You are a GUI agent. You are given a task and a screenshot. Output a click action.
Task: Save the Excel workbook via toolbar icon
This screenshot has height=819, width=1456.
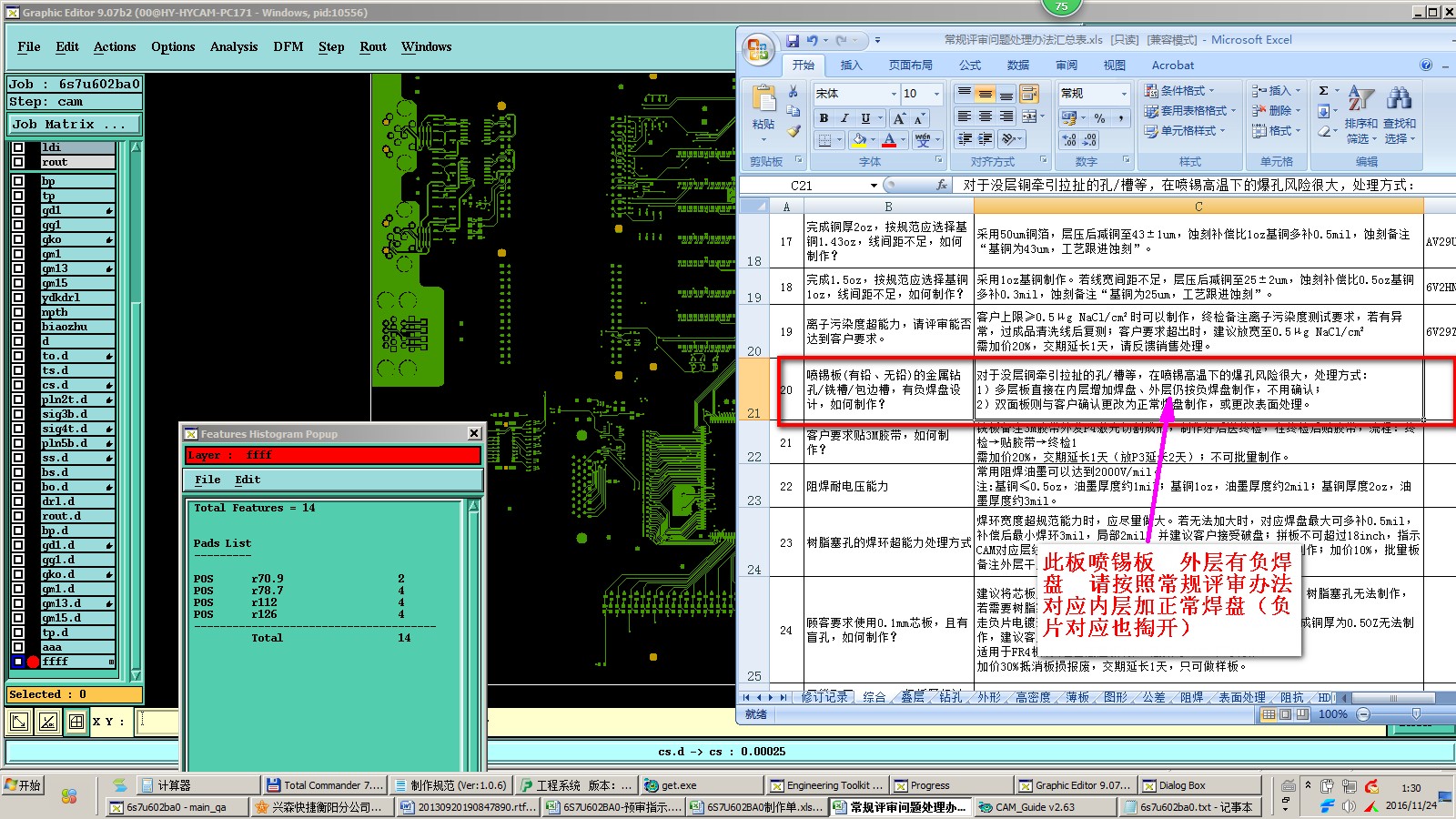tap(793, 41)
